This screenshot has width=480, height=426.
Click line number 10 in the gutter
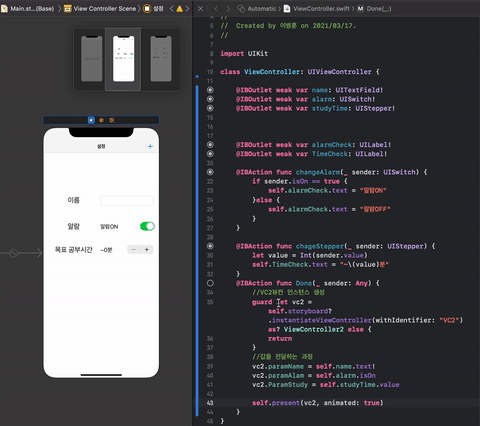pos(210,72)
